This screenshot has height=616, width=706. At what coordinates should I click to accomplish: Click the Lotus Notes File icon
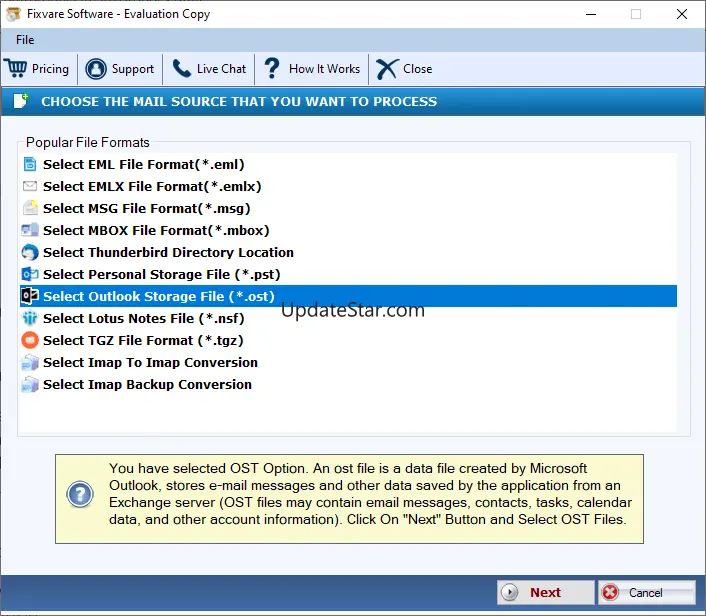point(30,319)
